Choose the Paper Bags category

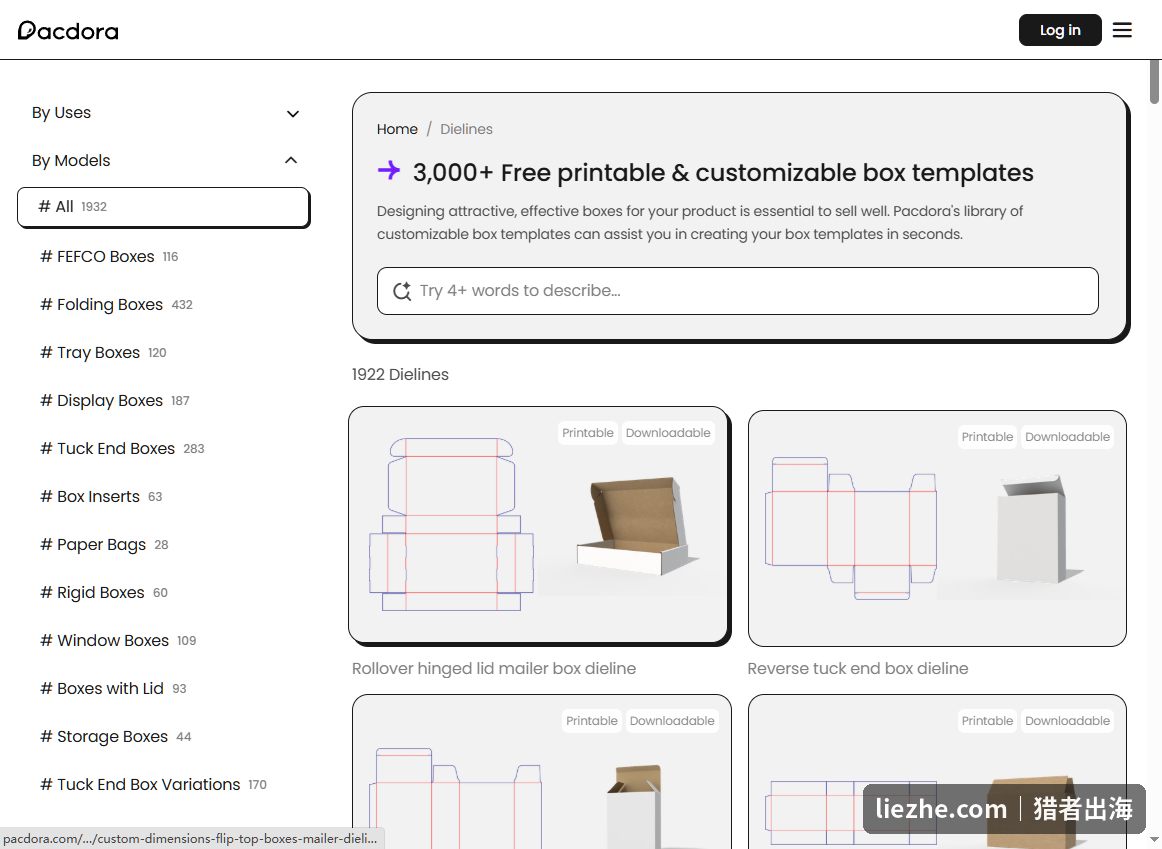coord(104,545)
